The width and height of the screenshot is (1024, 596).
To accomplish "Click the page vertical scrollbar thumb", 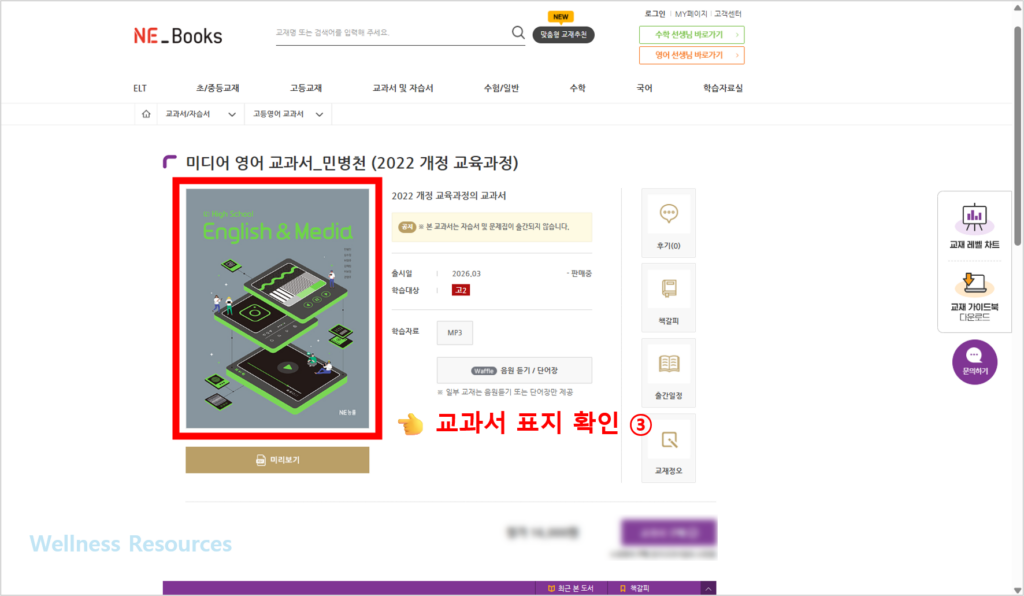I will pos(1018,135).
